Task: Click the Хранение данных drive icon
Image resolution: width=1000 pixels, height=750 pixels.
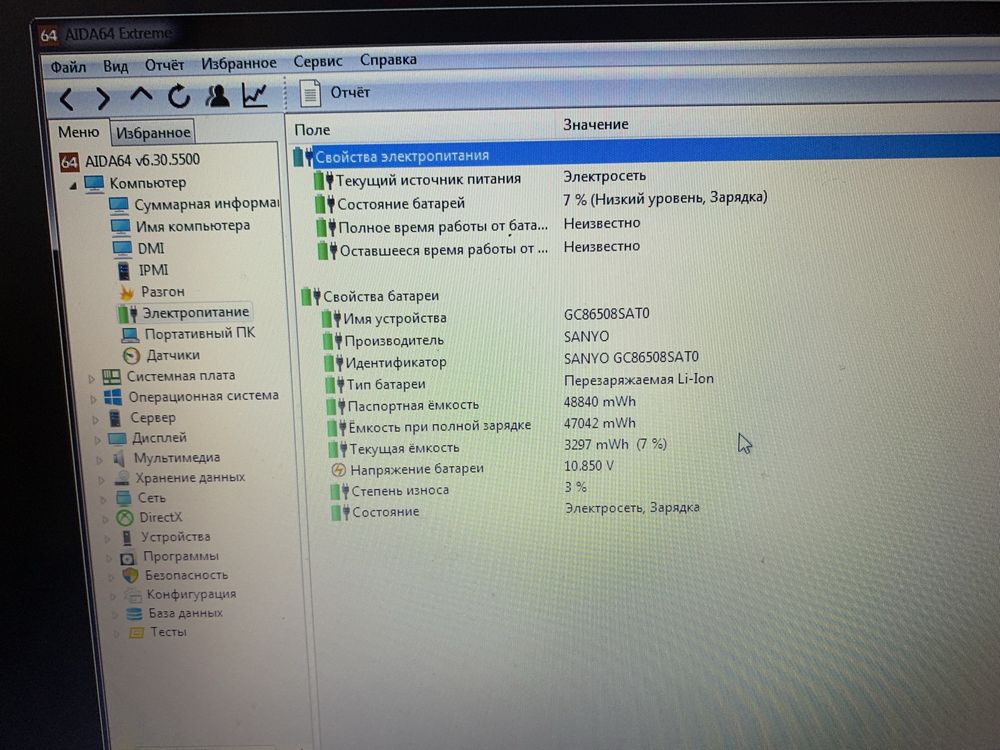Action: pyautogui.click(x=122, y=478)
